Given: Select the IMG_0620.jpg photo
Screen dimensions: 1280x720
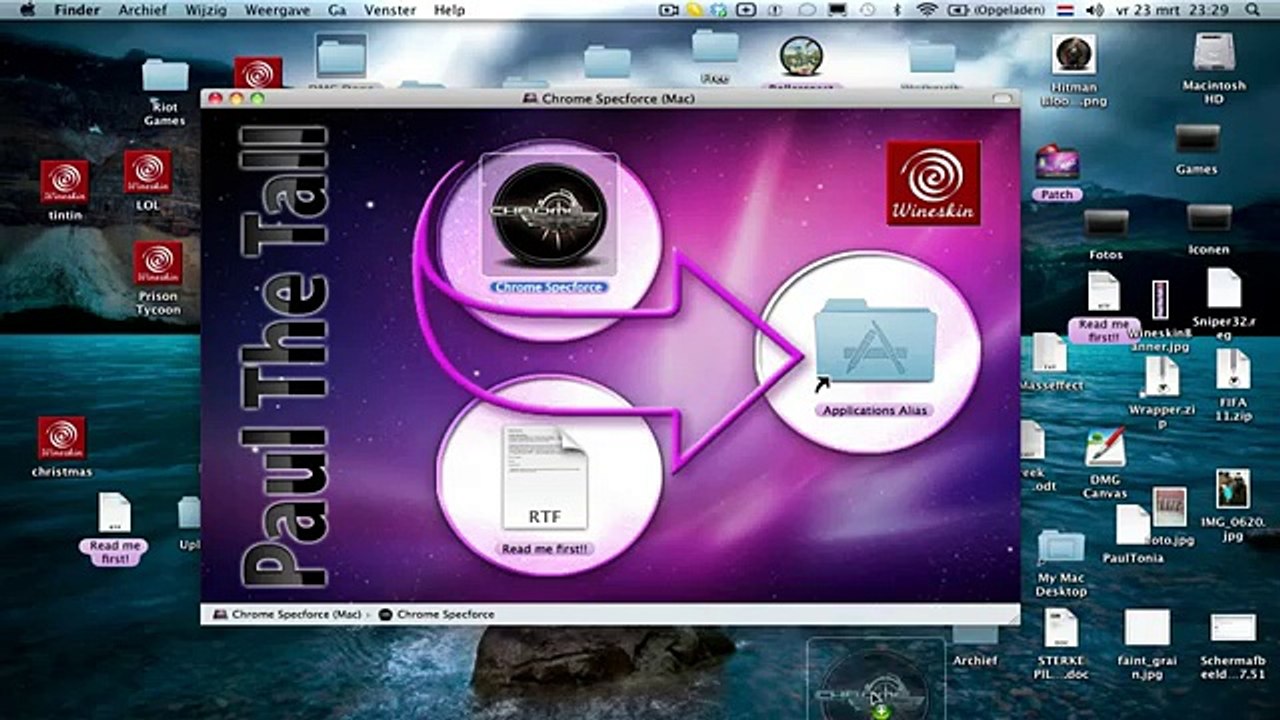Looking at the screenshot, I should 1233,489.
